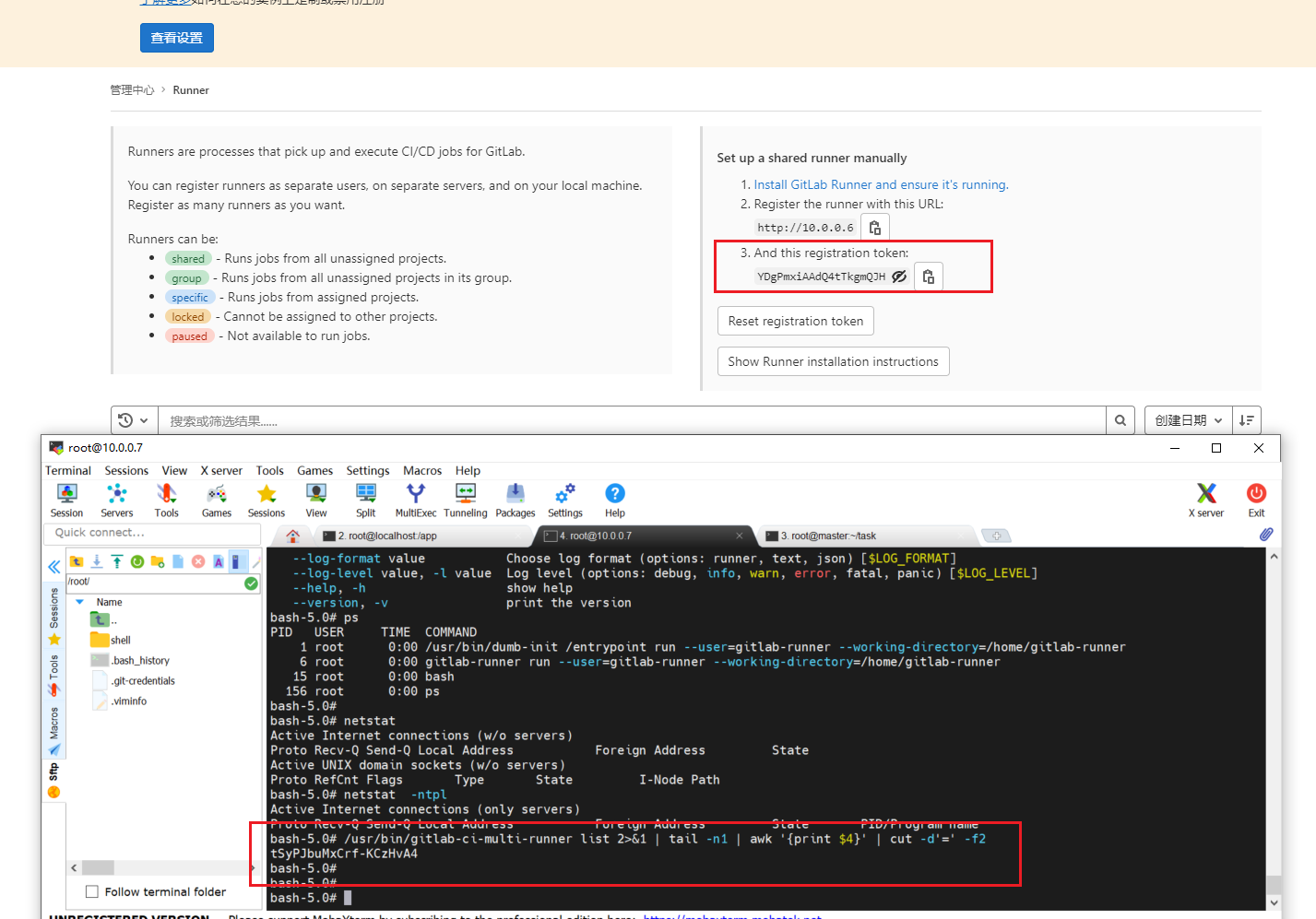Go to parent folder in SFTP toolbar
The height and width of the screenshot is (919, 1316).
(x=77, y=561)
